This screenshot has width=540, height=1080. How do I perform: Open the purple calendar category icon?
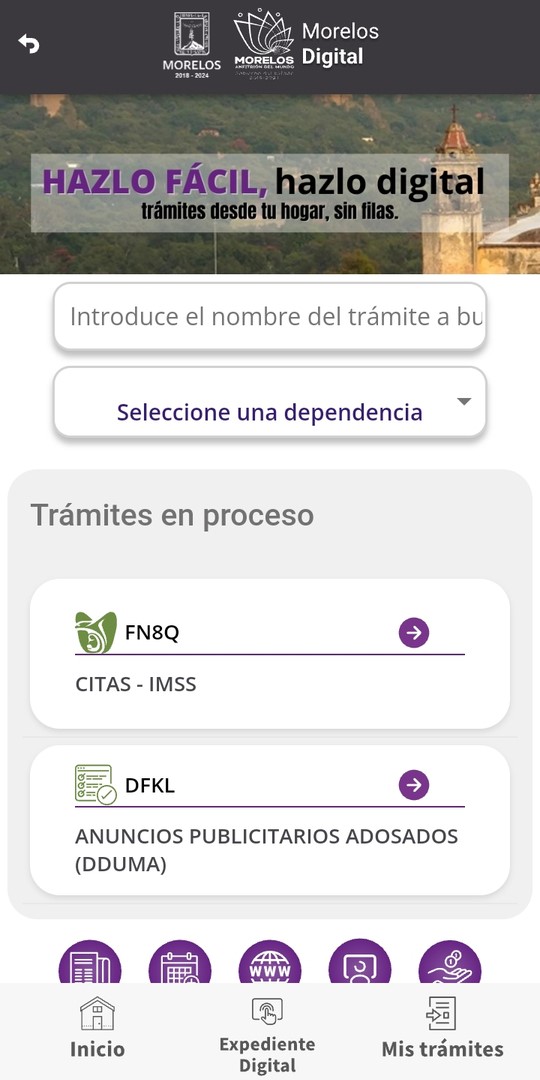click(180, 962)
